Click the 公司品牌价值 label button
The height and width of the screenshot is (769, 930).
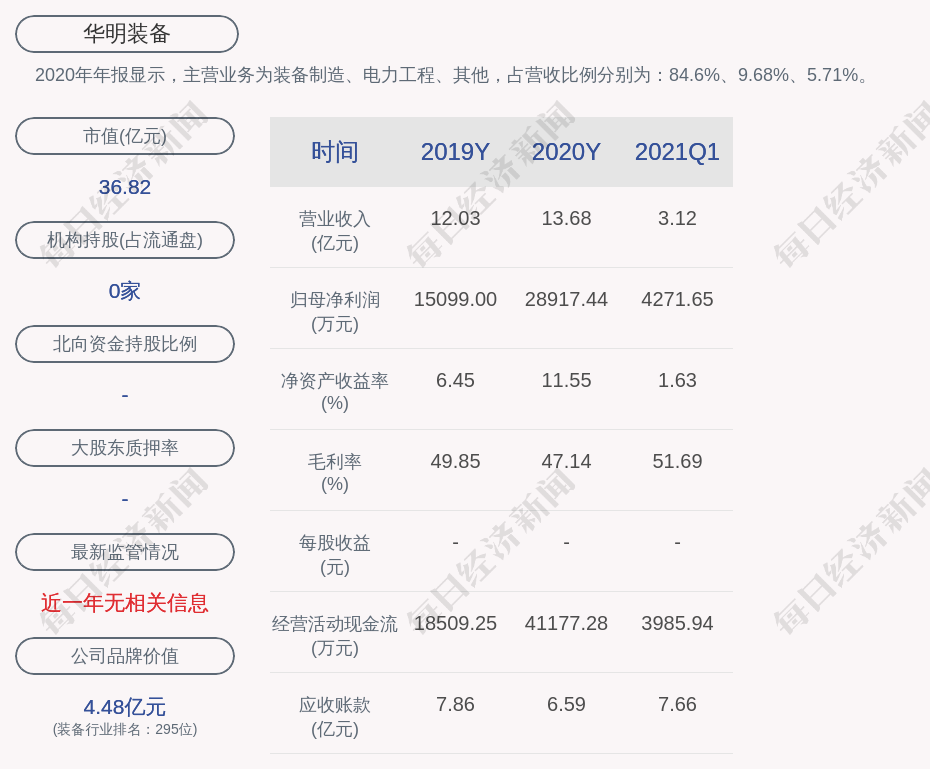tap(125, 656)
